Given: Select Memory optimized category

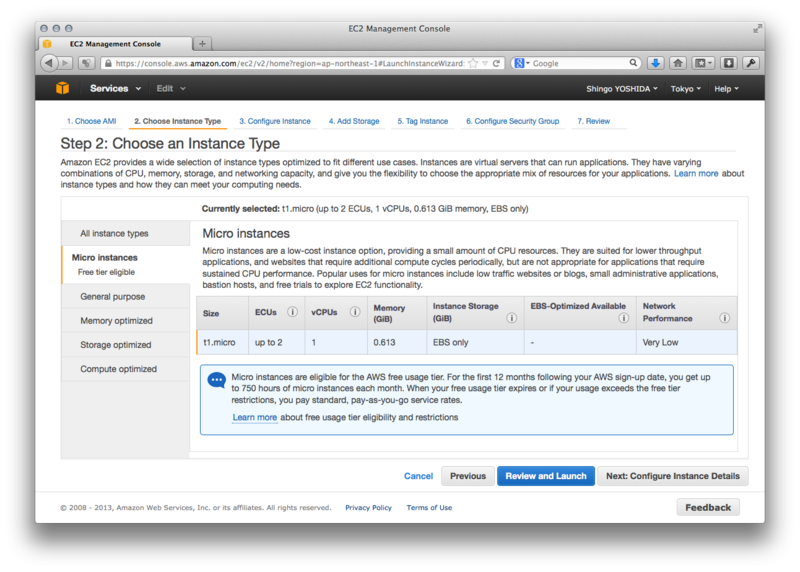Looking at the screenshot, I should click(x=126, y=320).
